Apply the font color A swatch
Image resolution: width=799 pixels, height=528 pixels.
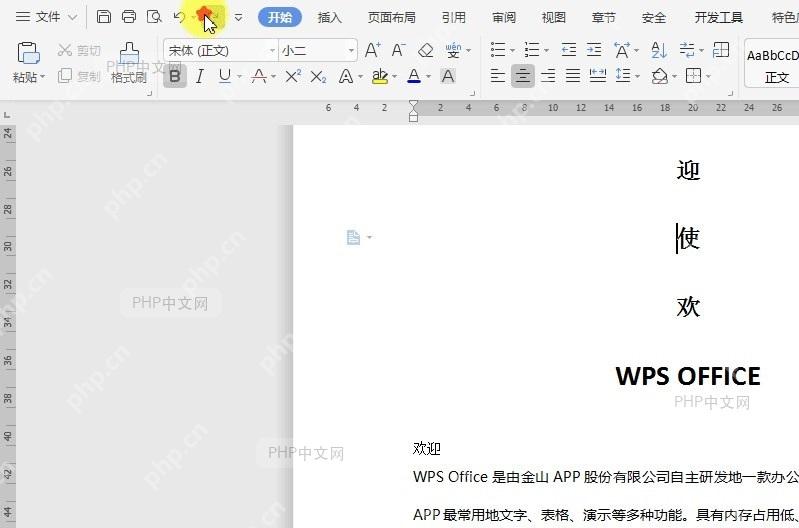click(x=414, y=76)
